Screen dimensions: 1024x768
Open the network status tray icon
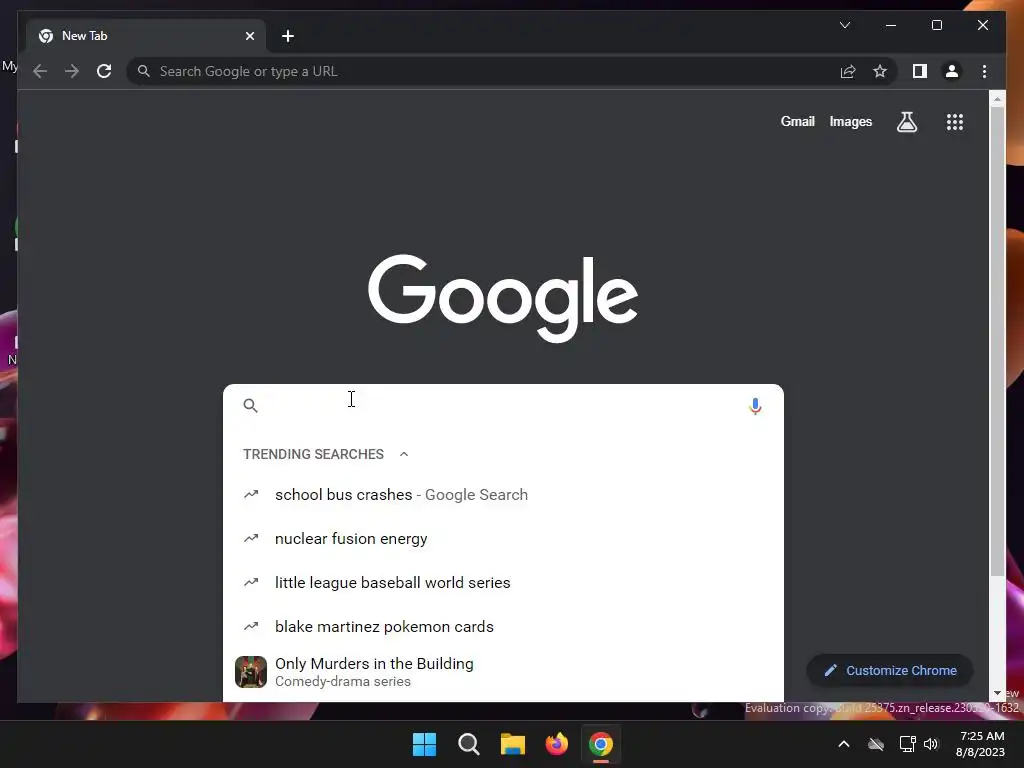[x=907, y=744]
